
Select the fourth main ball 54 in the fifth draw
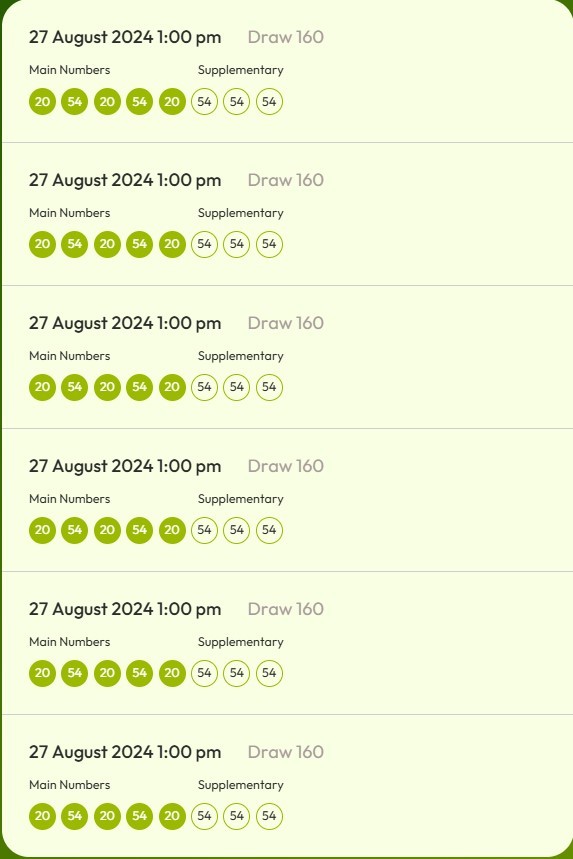click(139, 673)
